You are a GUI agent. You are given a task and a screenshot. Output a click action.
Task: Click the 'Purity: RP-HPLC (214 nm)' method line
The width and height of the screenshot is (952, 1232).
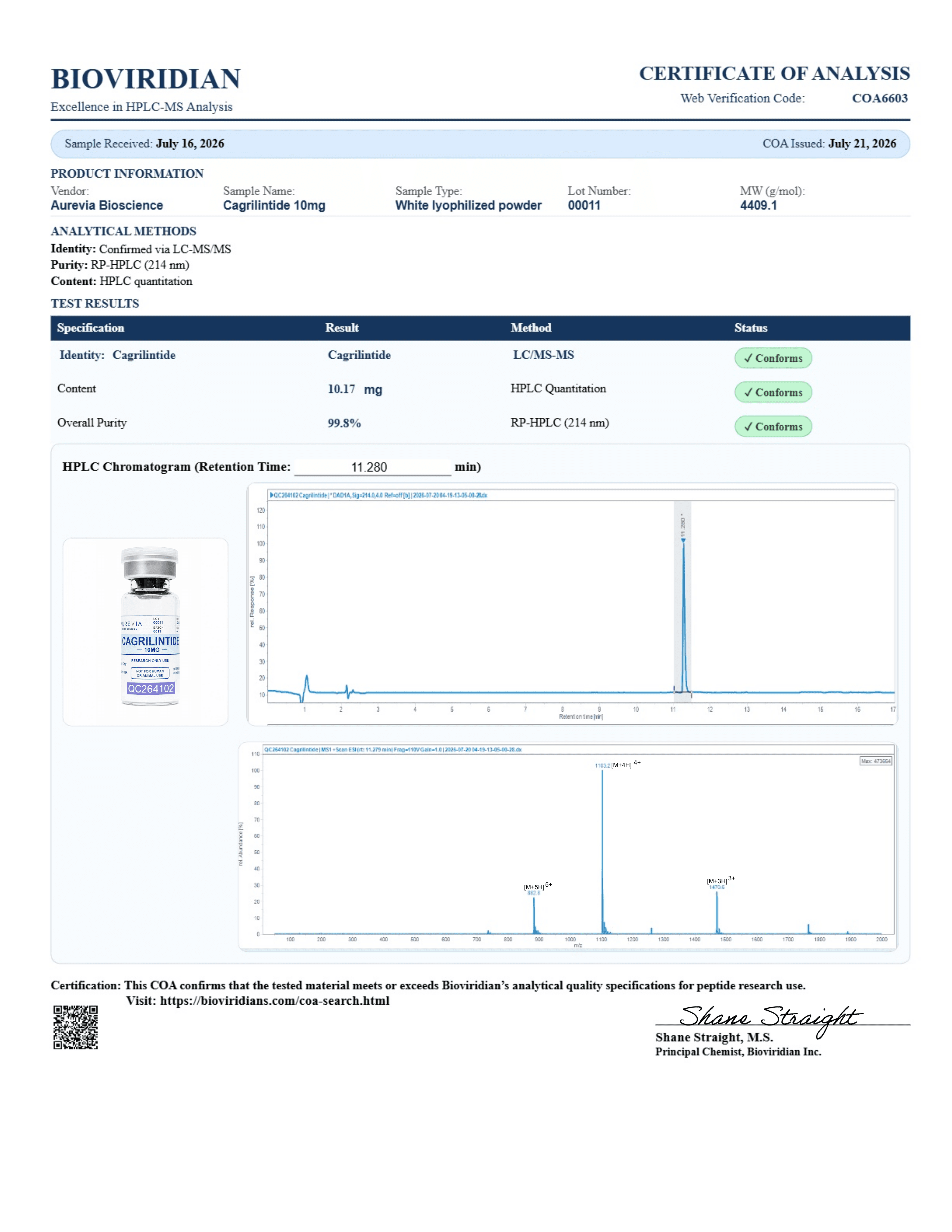pos(120,265)
